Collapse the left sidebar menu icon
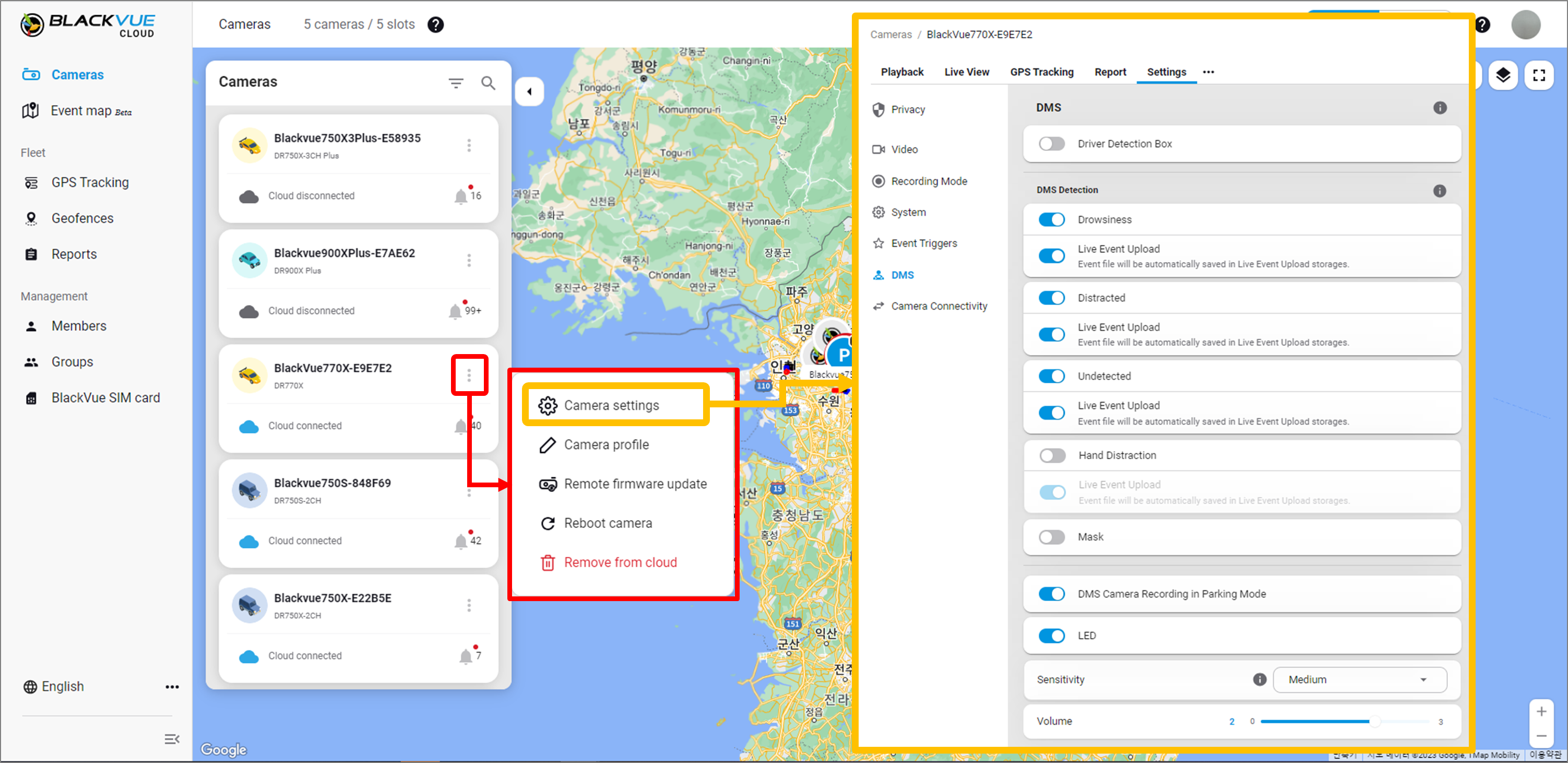 pyautogui.click(x=172, y=739)
